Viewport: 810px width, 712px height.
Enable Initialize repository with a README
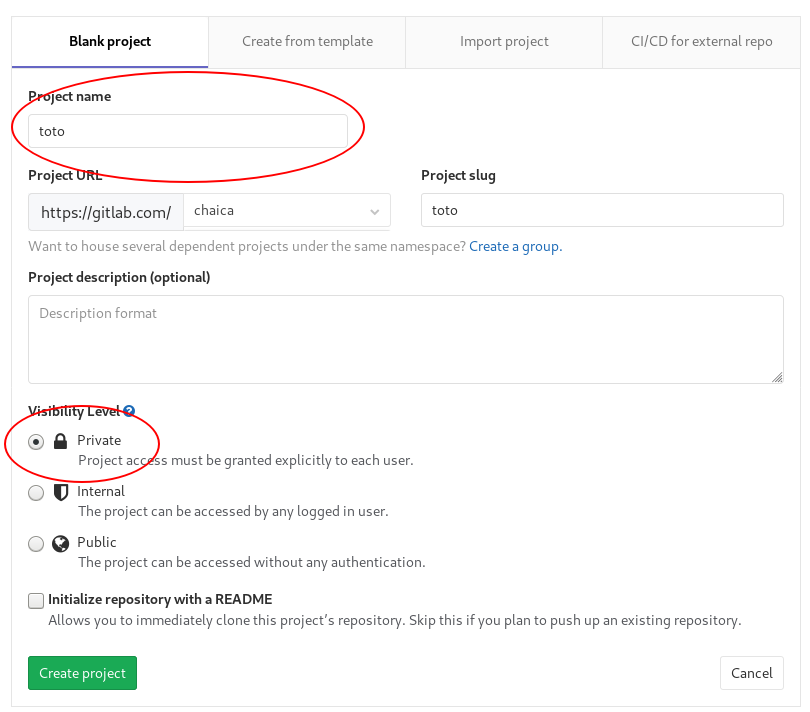35,600
